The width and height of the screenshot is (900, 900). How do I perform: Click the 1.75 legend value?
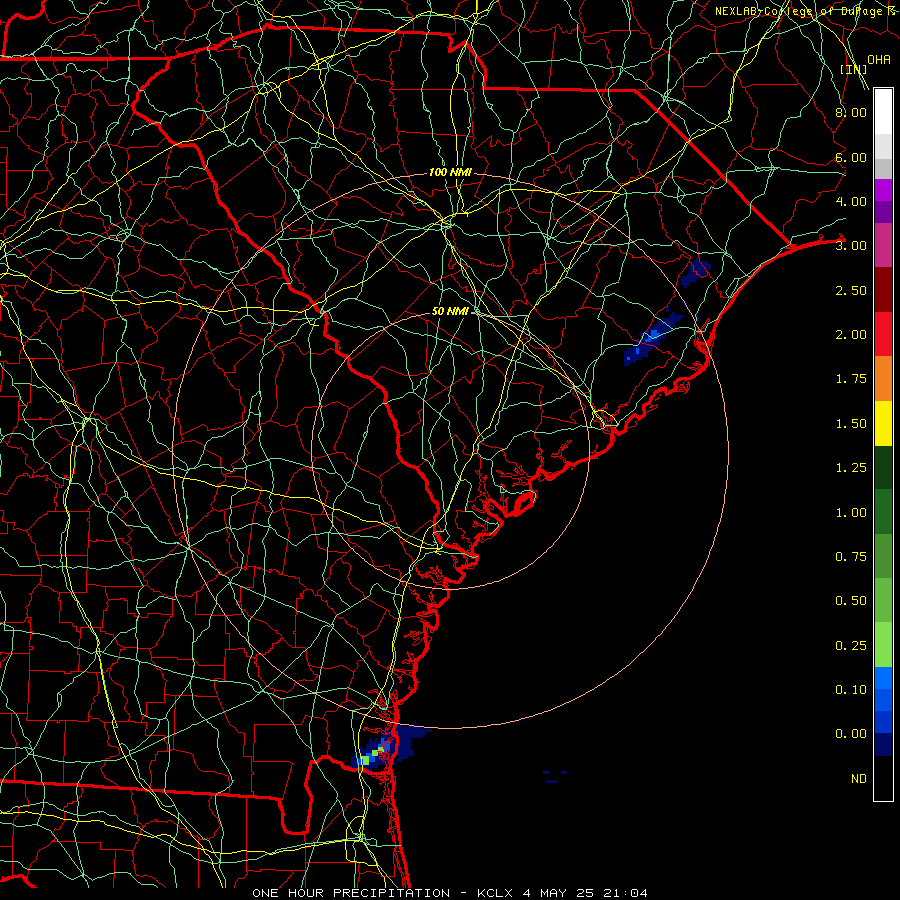tap(851, 379)
